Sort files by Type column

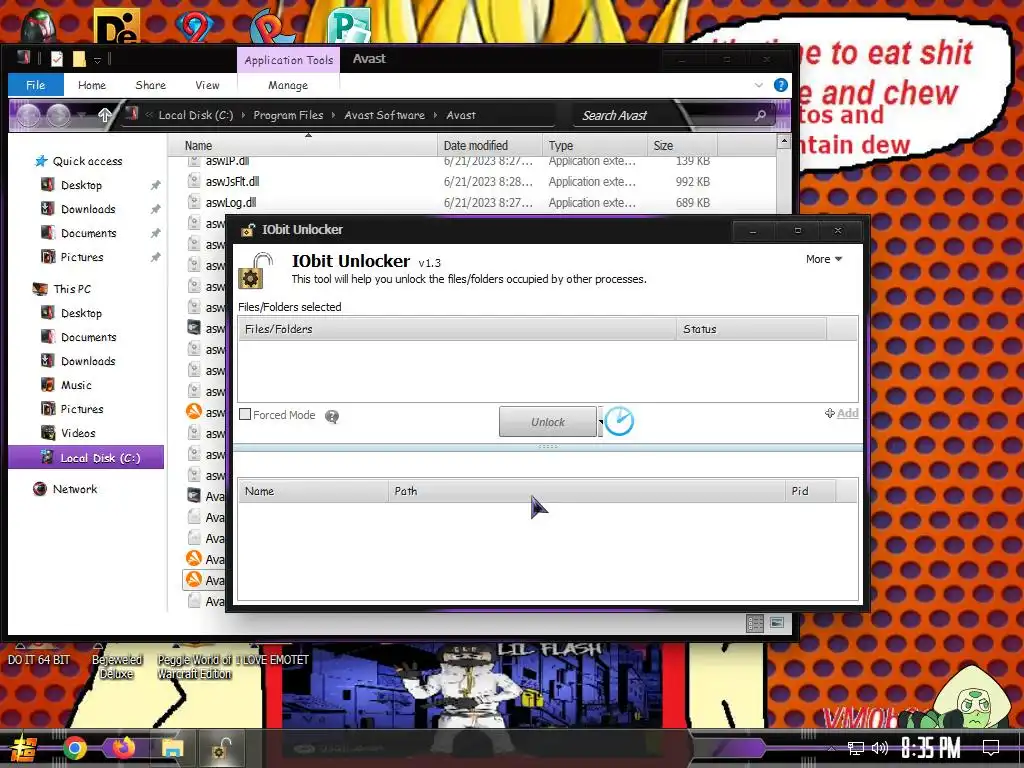594,146
